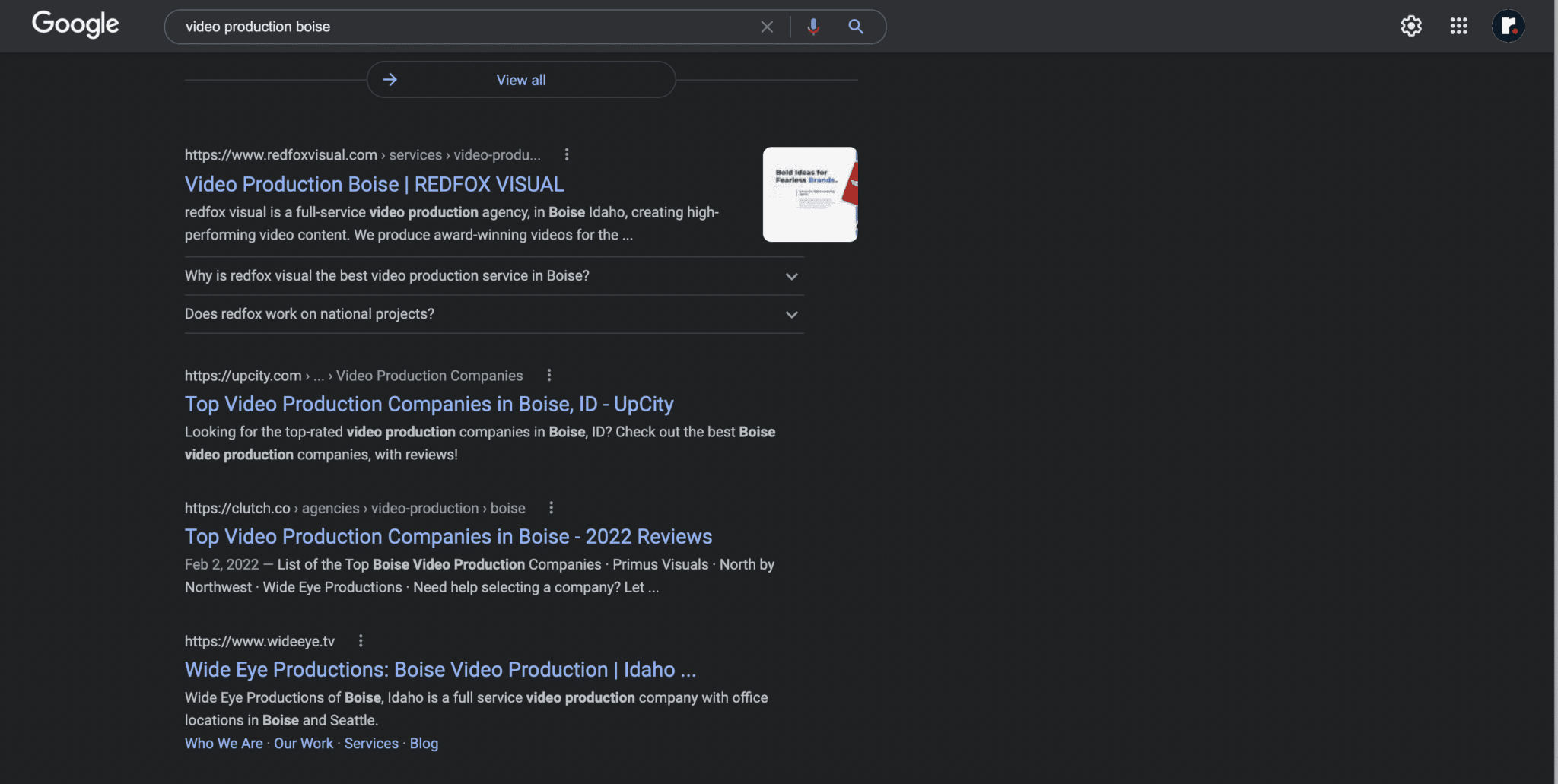The image size is (1558, 784).
Task: Click the View all button
Action: [520, 79]
